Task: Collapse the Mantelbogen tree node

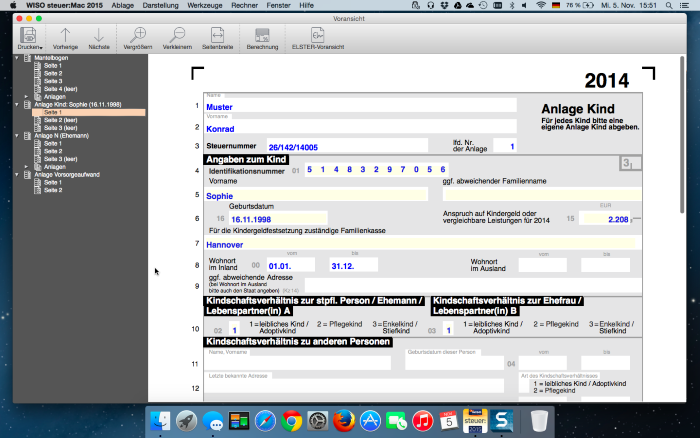Action: 17,58
